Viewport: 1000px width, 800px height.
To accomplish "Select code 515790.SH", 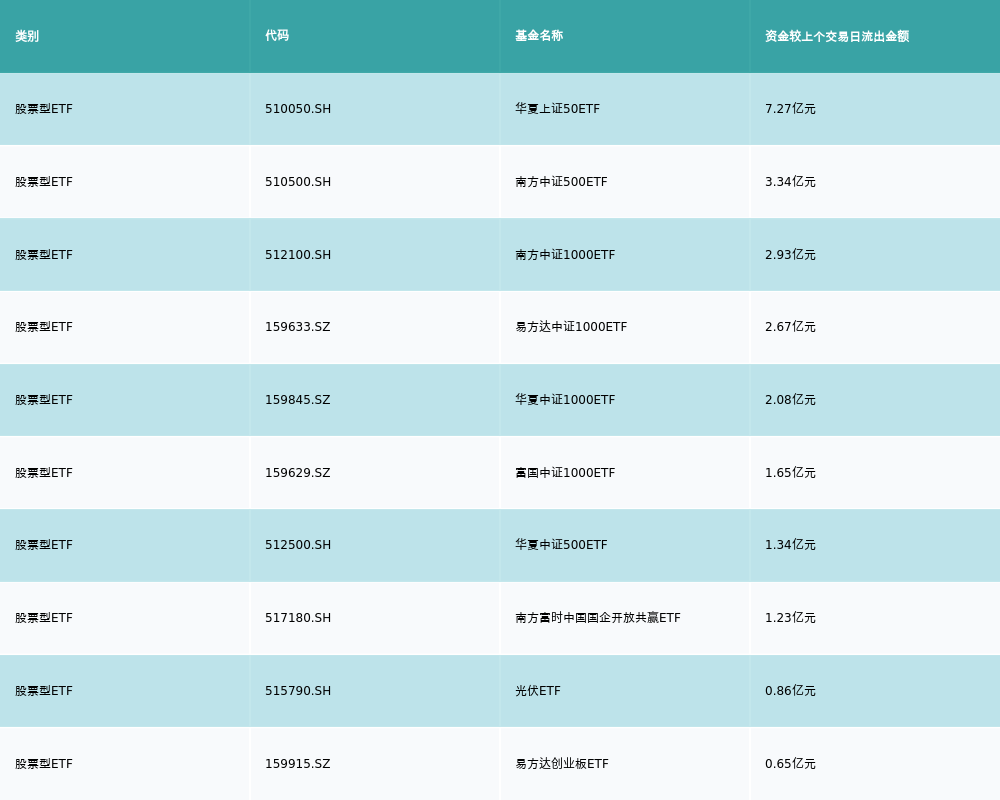I will point(298,691).
